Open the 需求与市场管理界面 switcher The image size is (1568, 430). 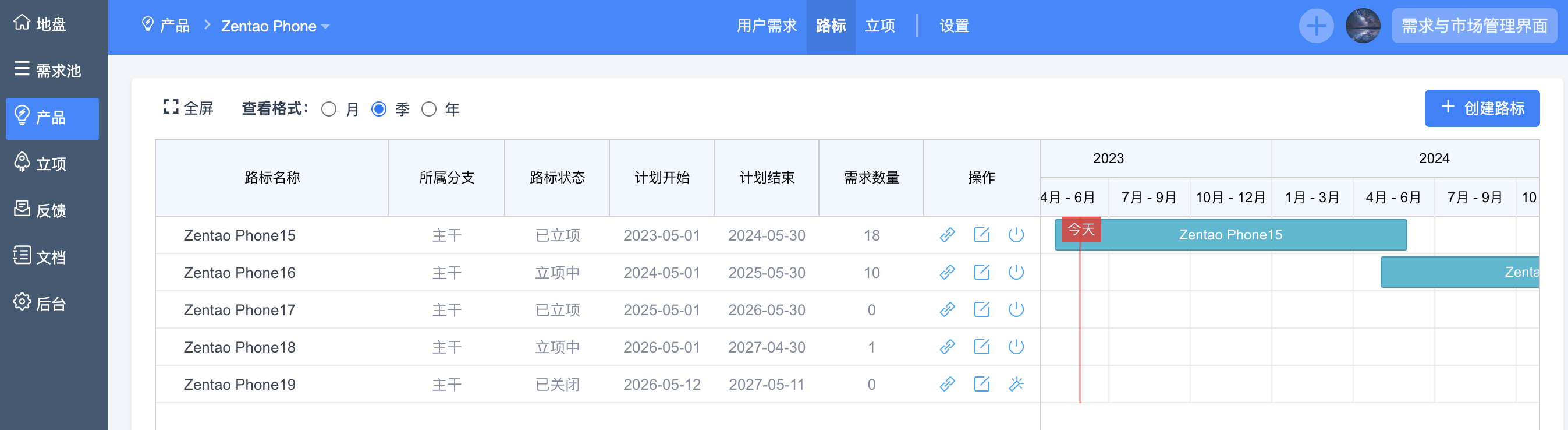pos(1474,26)
